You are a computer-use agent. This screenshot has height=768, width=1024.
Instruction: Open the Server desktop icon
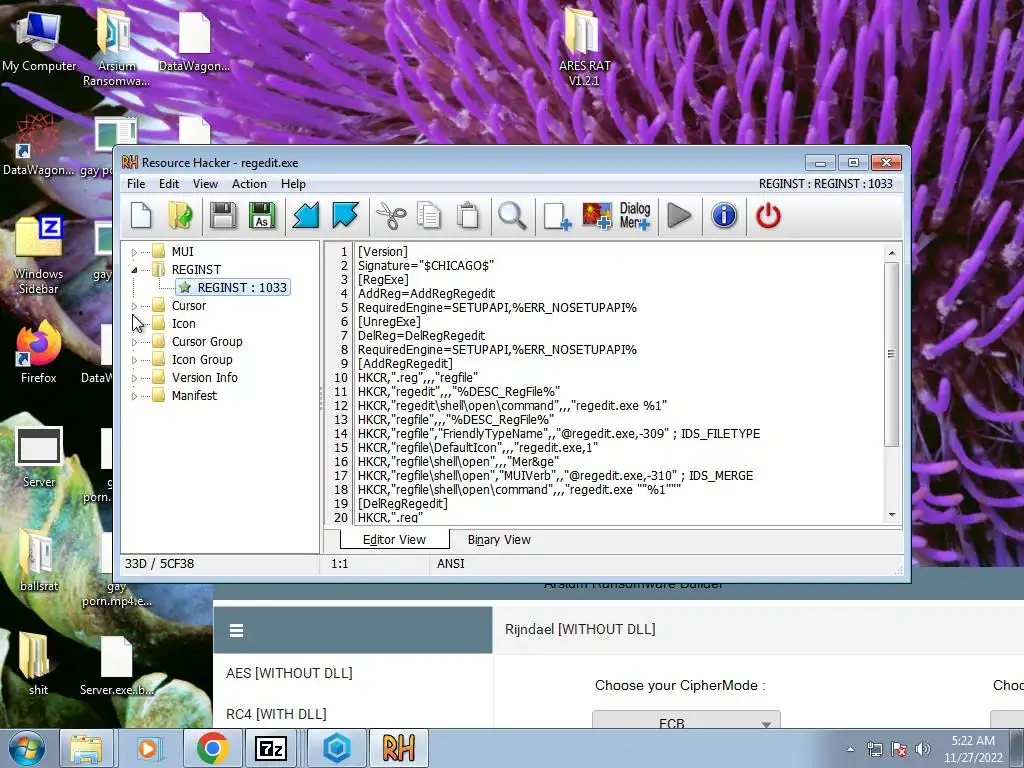pyautogui.click(x=39, y=457)
